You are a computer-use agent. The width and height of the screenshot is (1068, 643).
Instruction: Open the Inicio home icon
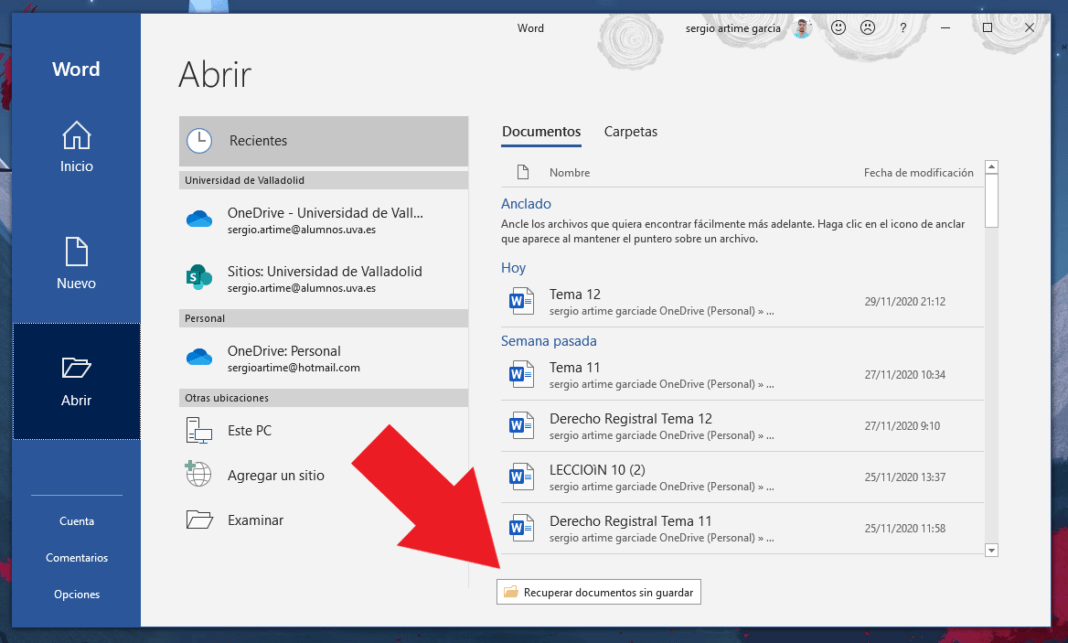76,135
